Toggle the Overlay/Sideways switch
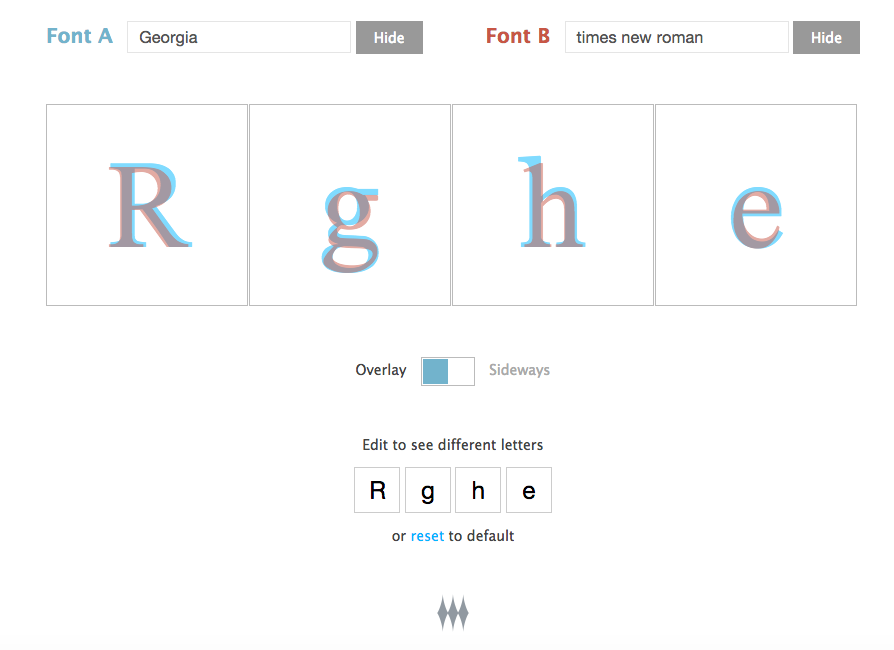 pyautogui.click(x=447, y=371)
